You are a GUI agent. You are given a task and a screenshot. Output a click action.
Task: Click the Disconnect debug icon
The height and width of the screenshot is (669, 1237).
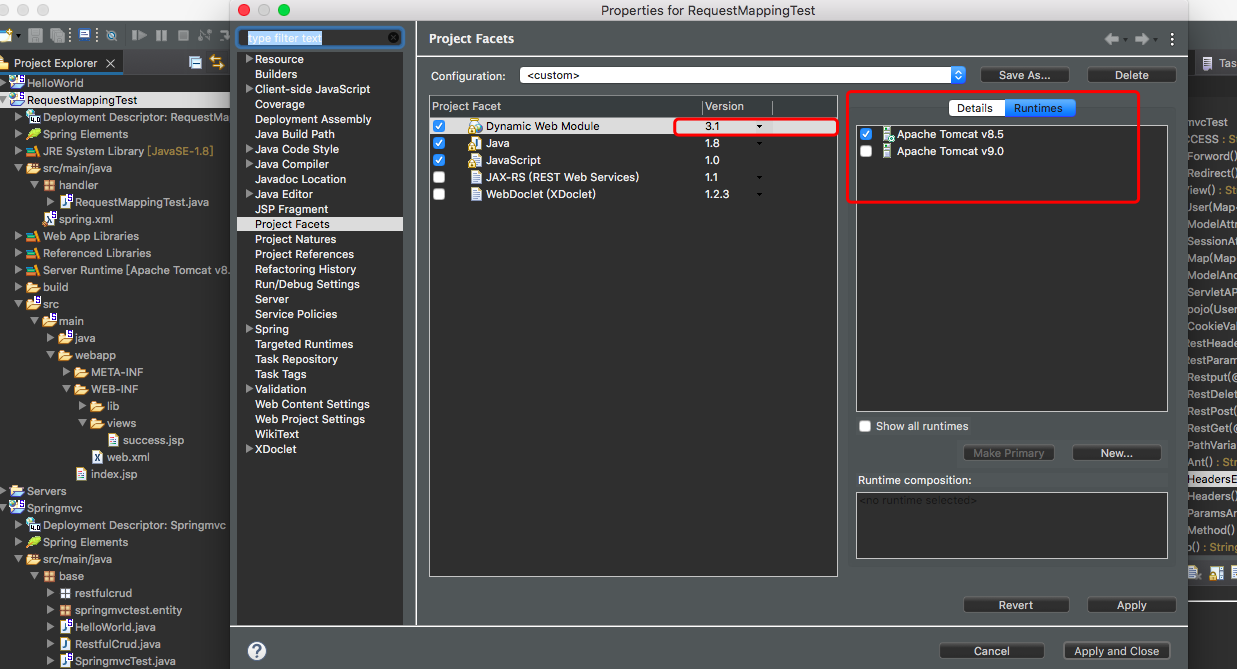204,35
